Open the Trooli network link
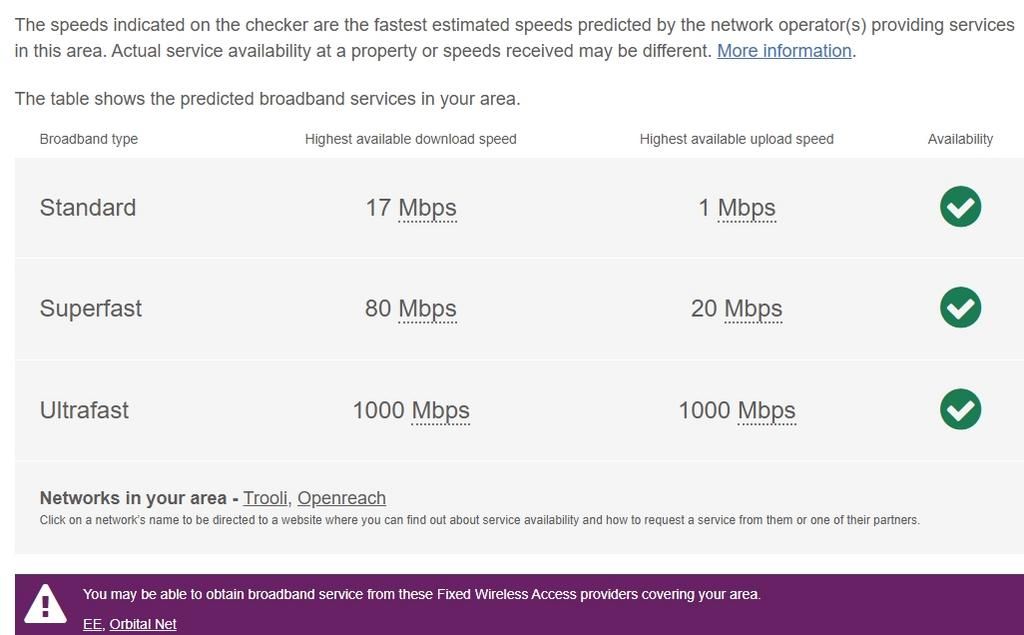Screen dimensions: 1024x635 tap(266, 498)
